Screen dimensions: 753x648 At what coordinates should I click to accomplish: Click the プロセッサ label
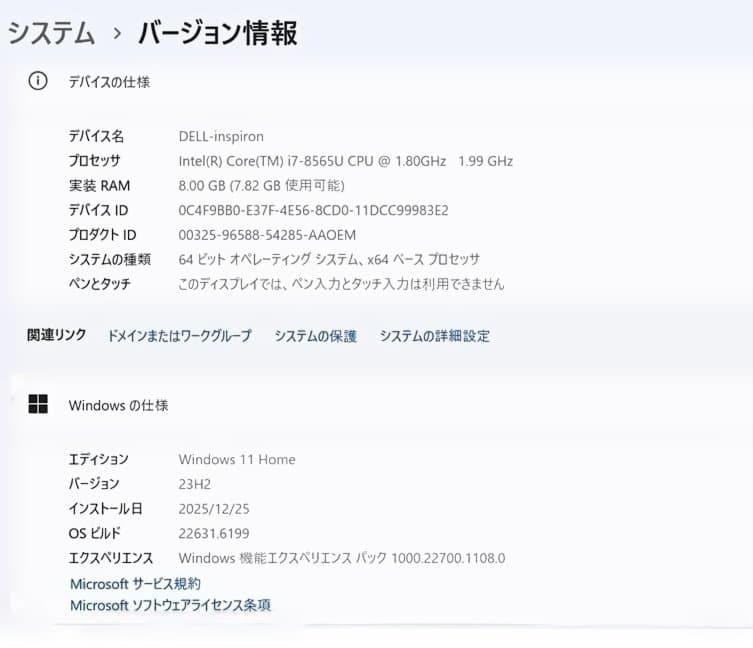coord(94,161)
